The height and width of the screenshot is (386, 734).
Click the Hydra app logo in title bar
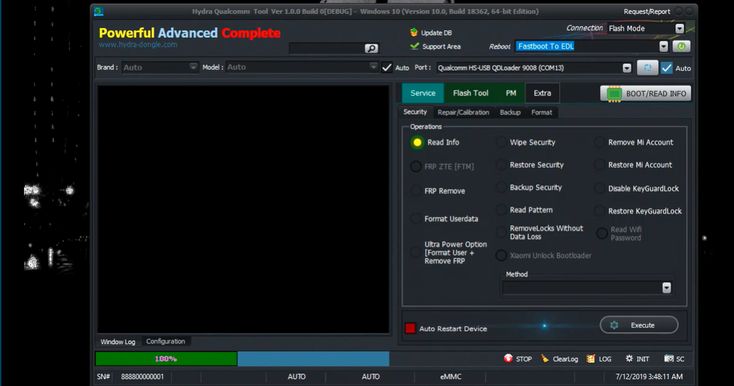[98, 11]
